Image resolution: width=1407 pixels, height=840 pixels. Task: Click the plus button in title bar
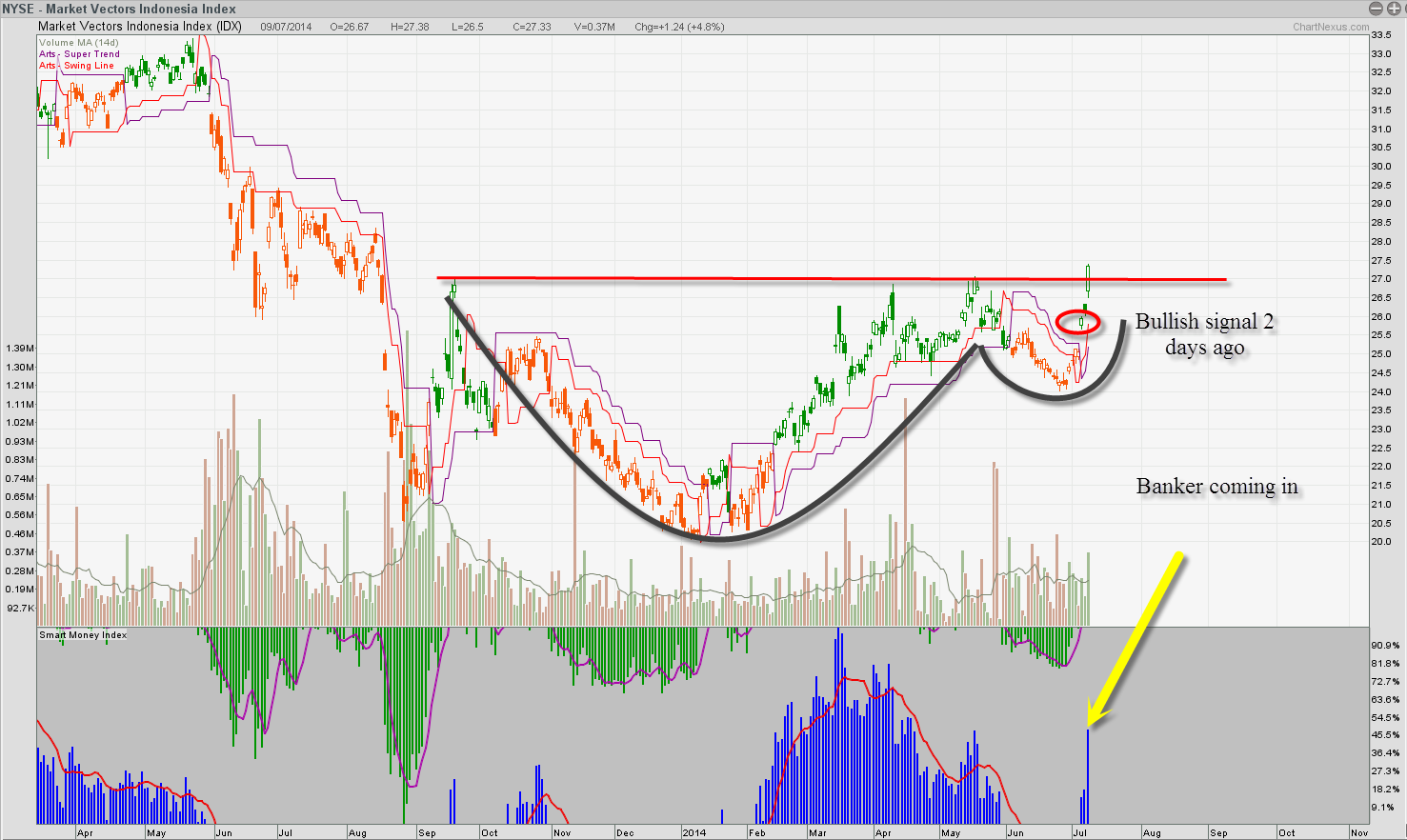tap(1394, 9)
